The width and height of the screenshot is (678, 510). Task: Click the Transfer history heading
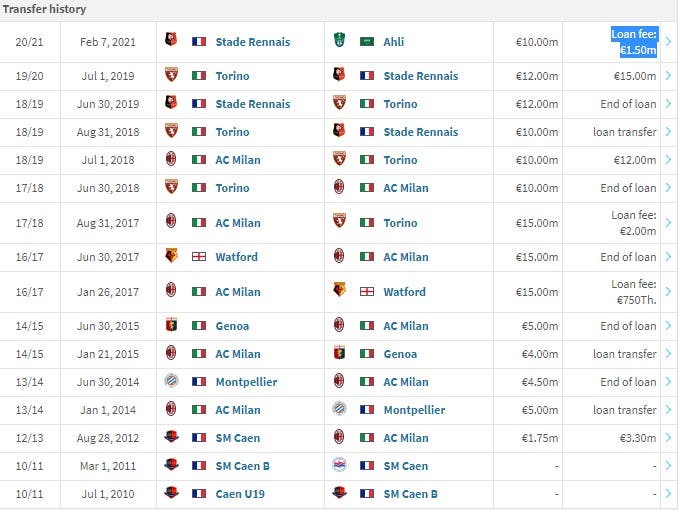point(45,9)
